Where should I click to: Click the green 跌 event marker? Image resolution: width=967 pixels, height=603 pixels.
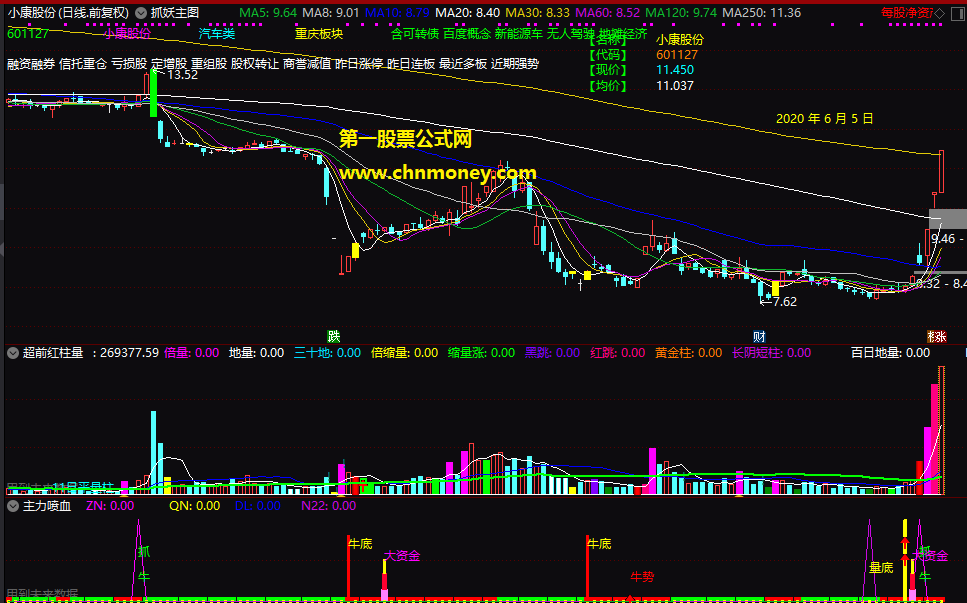[334, 336]
